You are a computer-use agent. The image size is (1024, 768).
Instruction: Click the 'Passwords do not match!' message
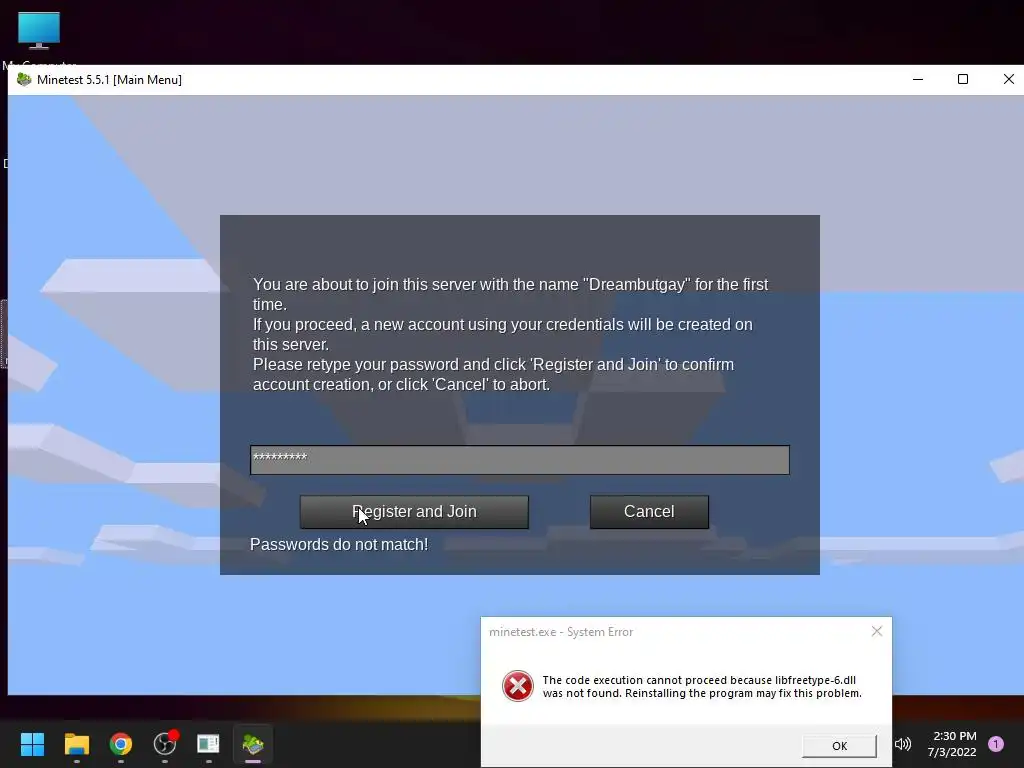pos(339,545)
